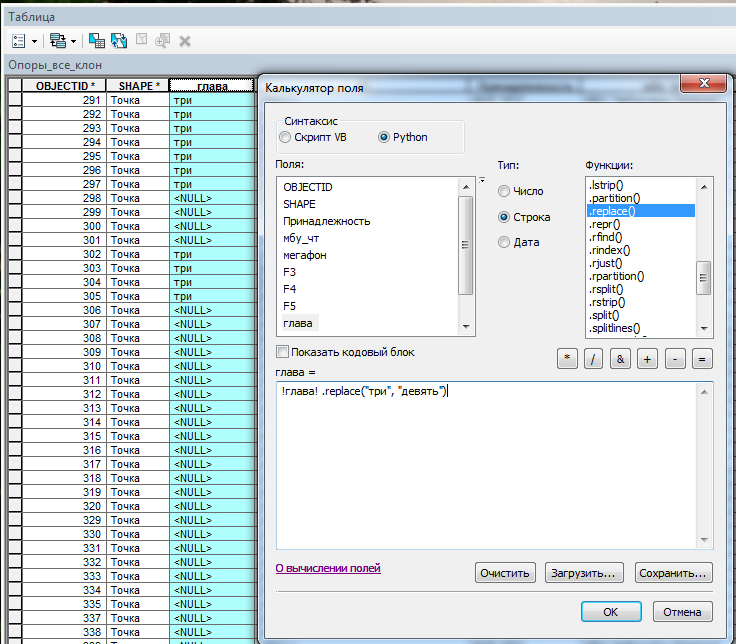736x644 pixels.
Task: Insert the division operator button
Action: pos(594,360)
